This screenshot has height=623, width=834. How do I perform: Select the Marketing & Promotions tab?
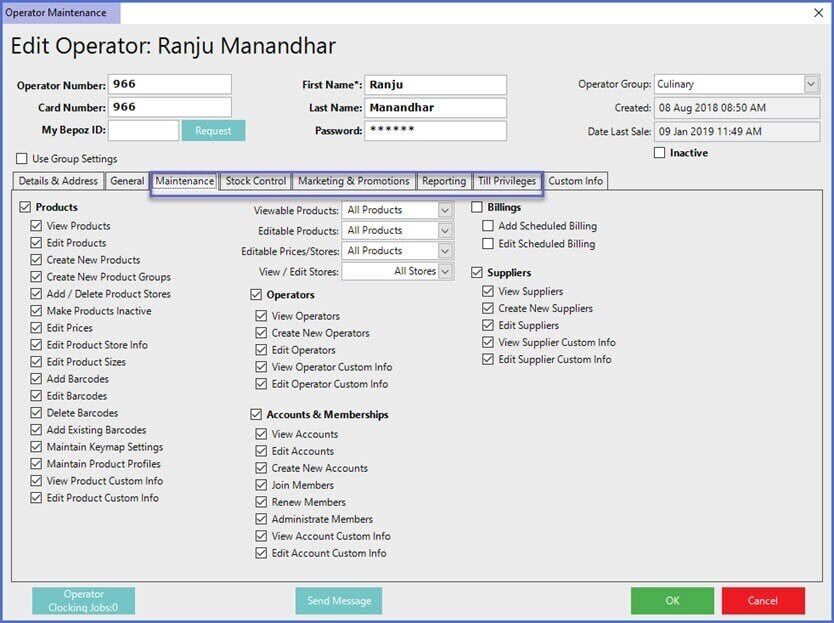(x=354, y=181)
